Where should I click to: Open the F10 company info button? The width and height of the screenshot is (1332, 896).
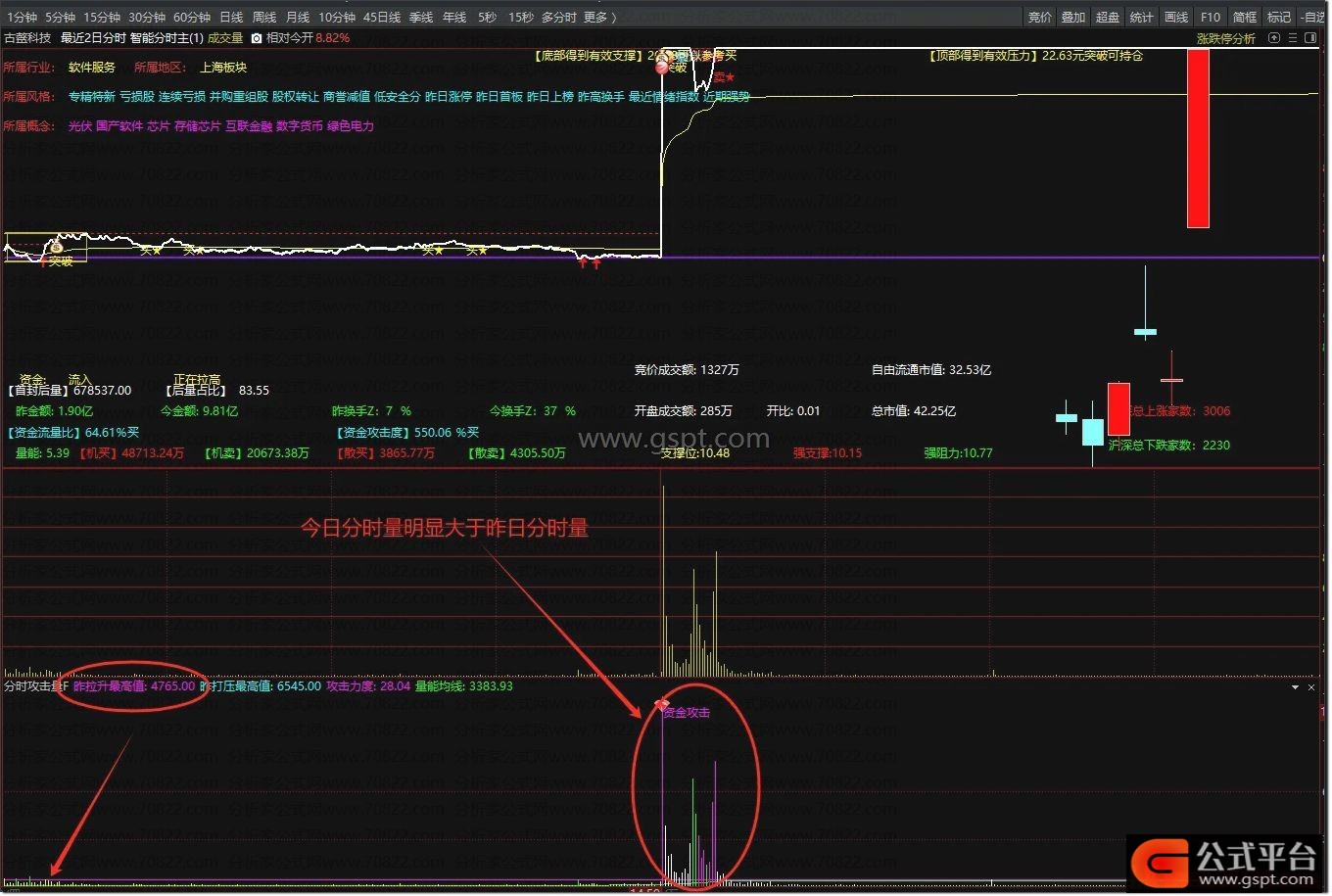tap(1211, 18)
